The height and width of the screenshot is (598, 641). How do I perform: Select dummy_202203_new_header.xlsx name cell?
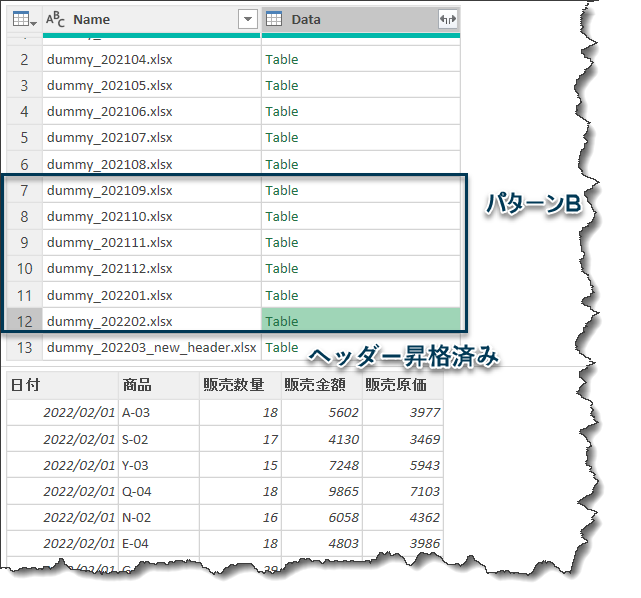coord(152,347)
